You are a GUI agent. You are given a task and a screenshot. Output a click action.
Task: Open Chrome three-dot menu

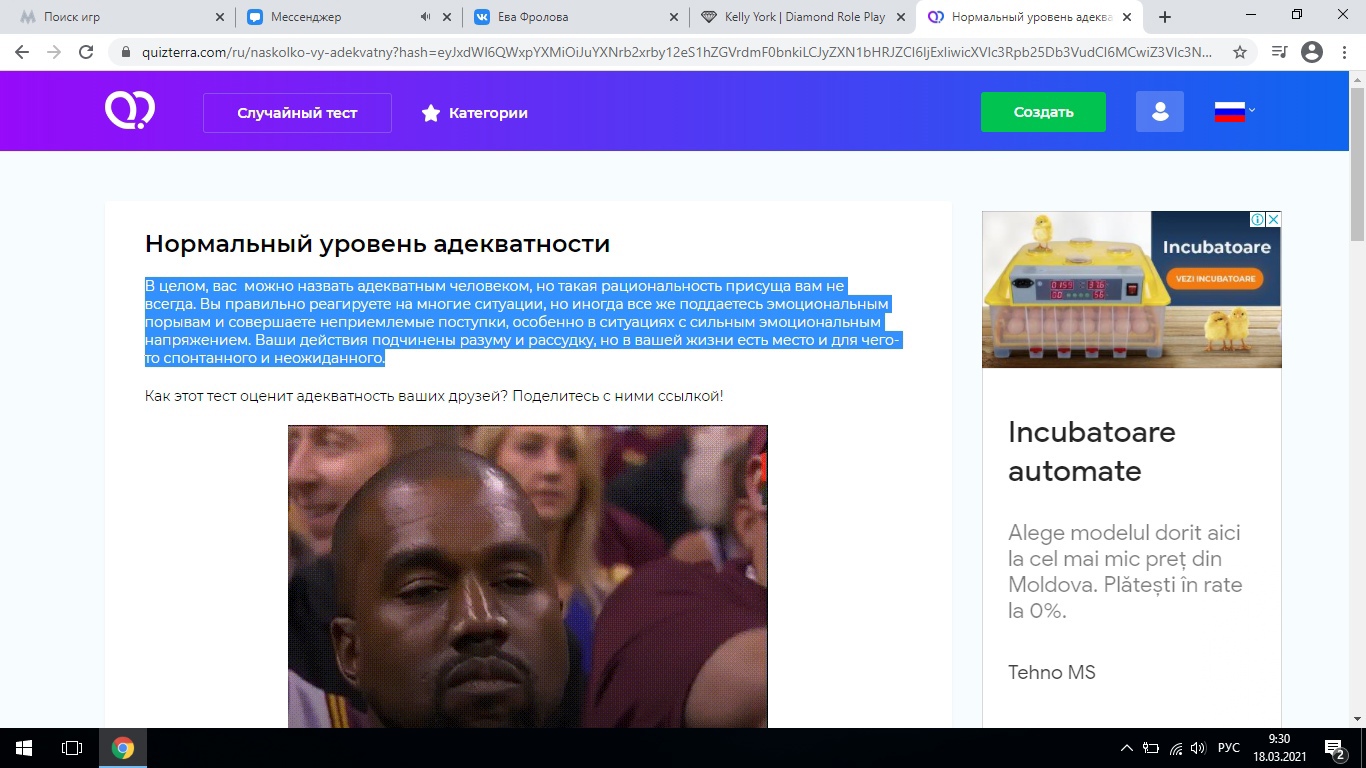click(1344, 52)
